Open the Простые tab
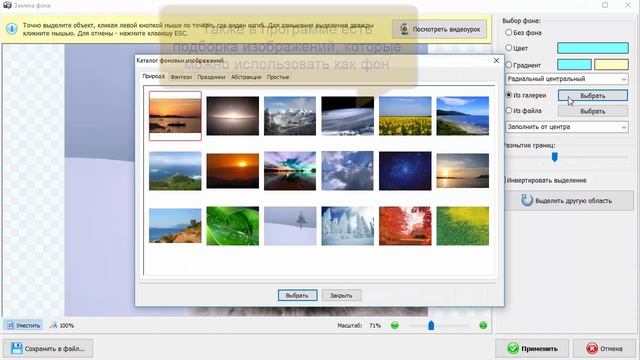This screenshot has height=360, width=640. point(278,77)
